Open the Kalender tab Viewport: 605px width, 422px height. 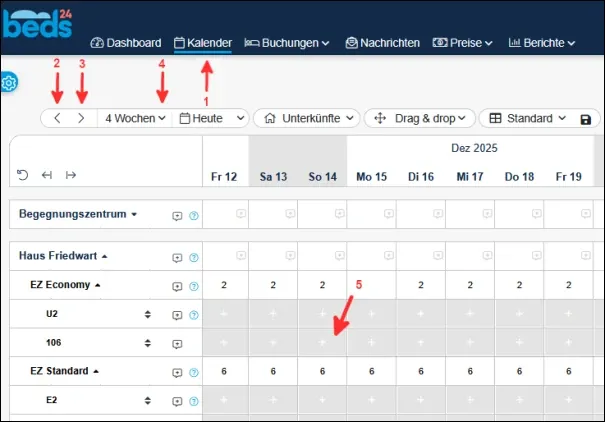coord(203,43)
